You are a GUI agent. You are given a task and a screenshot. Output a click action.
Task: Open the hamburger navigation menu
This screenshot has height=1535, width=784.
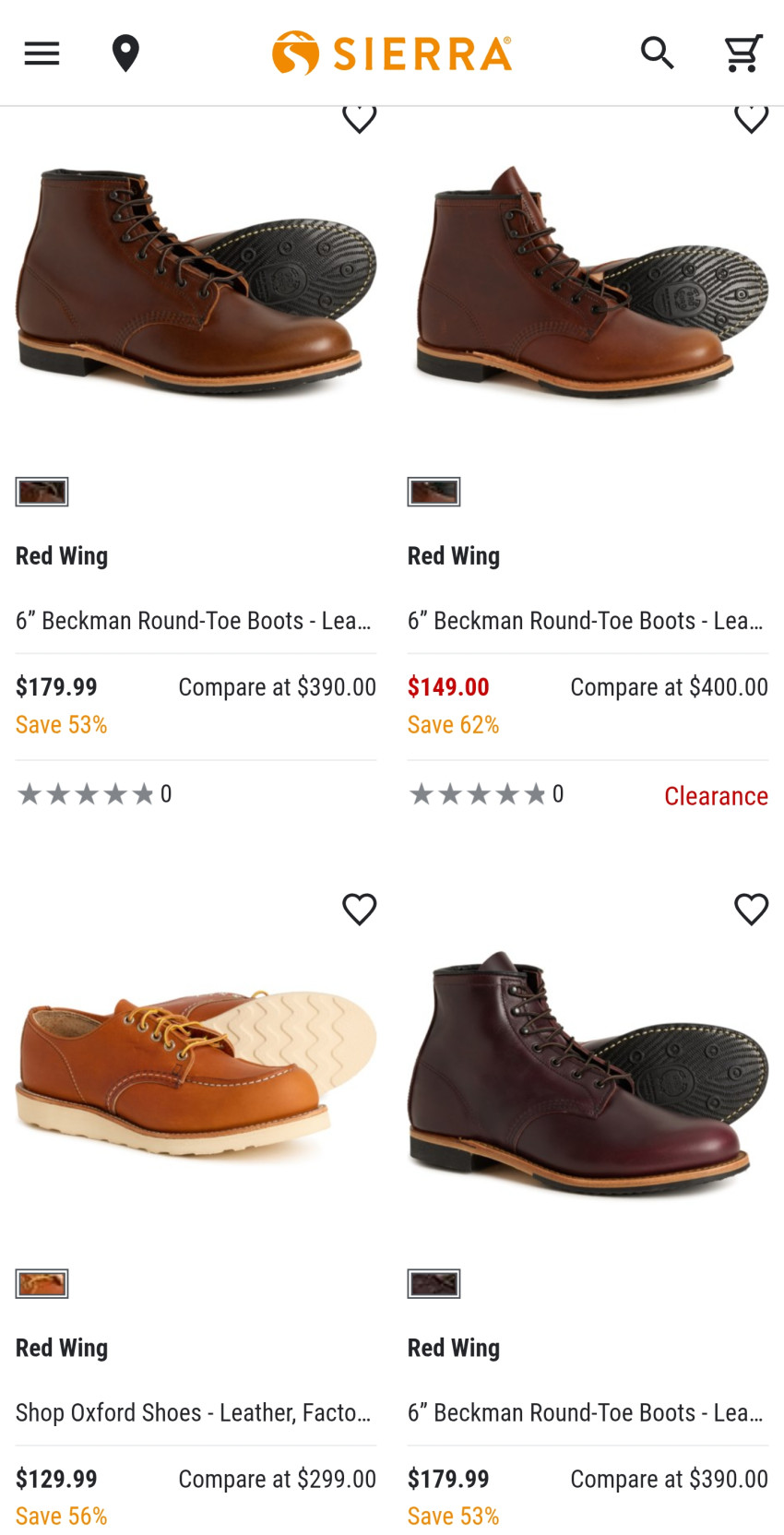[42, 54]
